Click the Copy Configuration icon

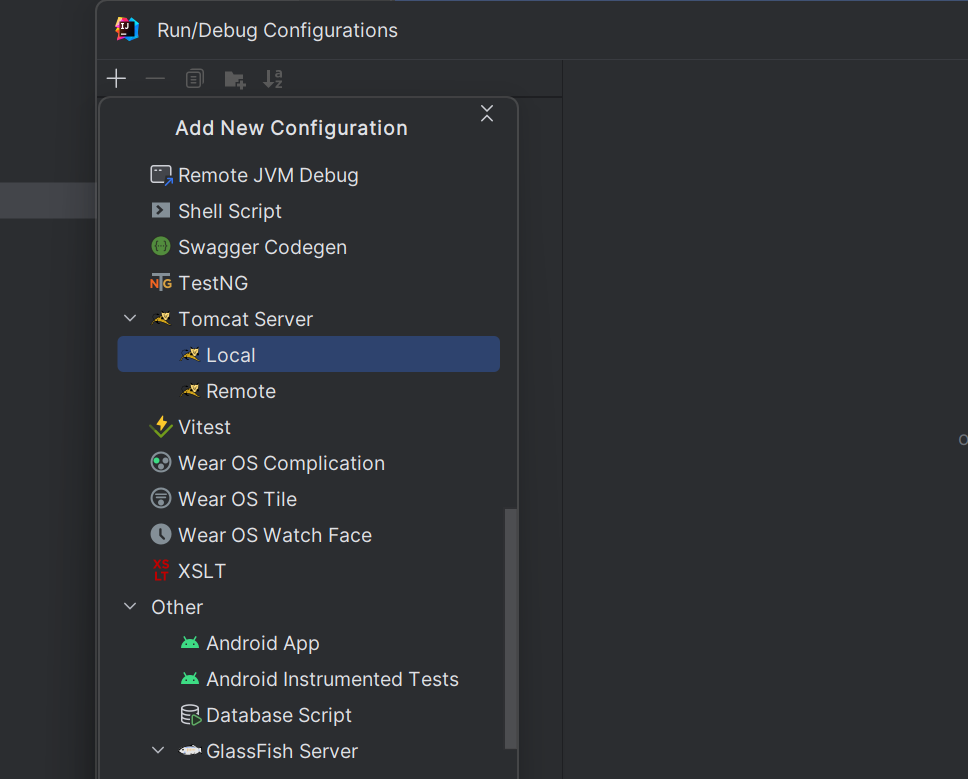tap(195, 79)
